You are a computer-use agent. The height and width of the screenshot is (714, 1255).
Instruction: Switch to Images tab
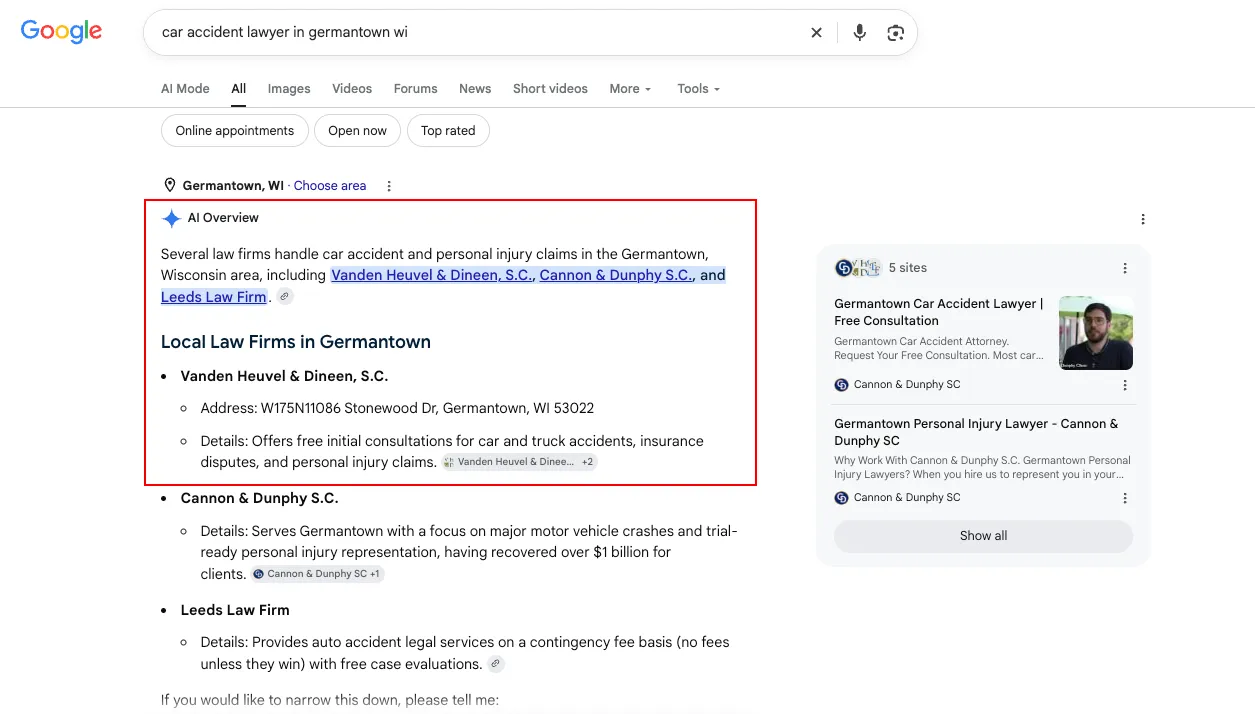click(x=289, y=88)
